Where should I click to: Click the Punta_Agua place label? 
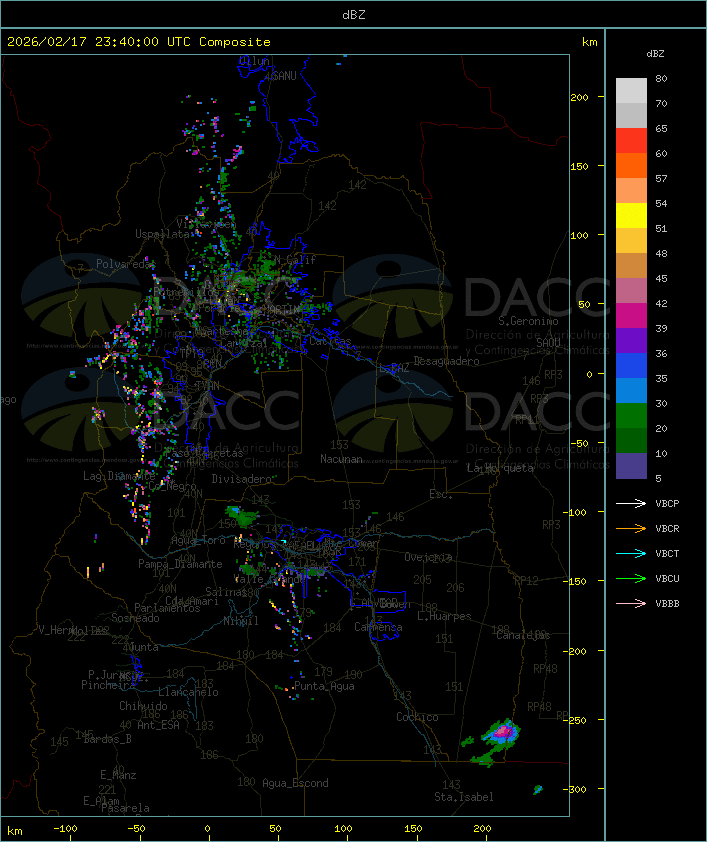tap(324, 686)
